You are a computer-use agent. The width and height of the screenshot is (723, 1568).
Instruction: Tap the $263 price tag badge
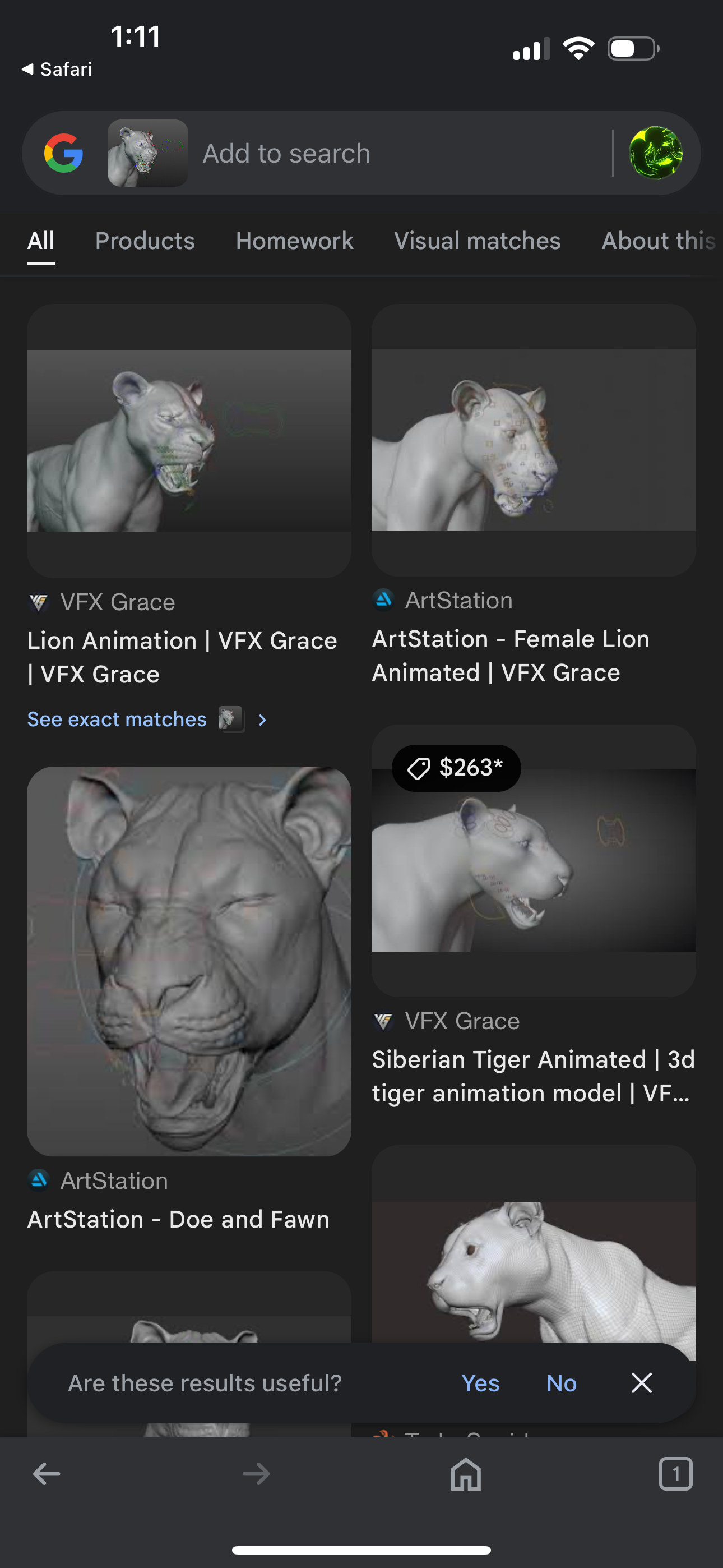(456, 768)
